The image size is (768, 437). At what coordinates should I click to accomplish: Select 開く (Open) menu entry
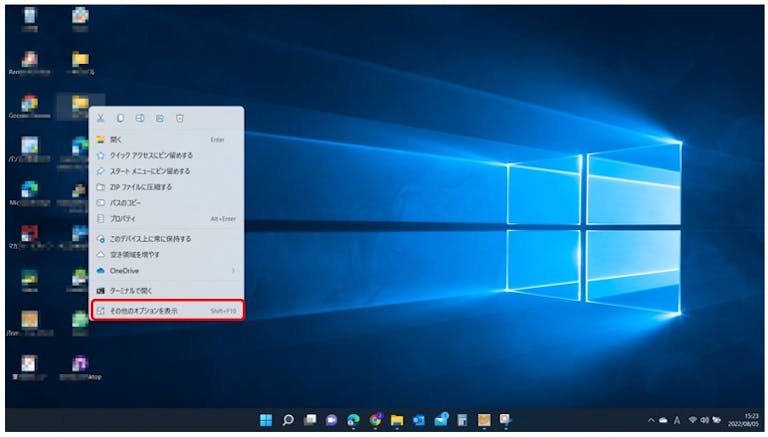167,140
